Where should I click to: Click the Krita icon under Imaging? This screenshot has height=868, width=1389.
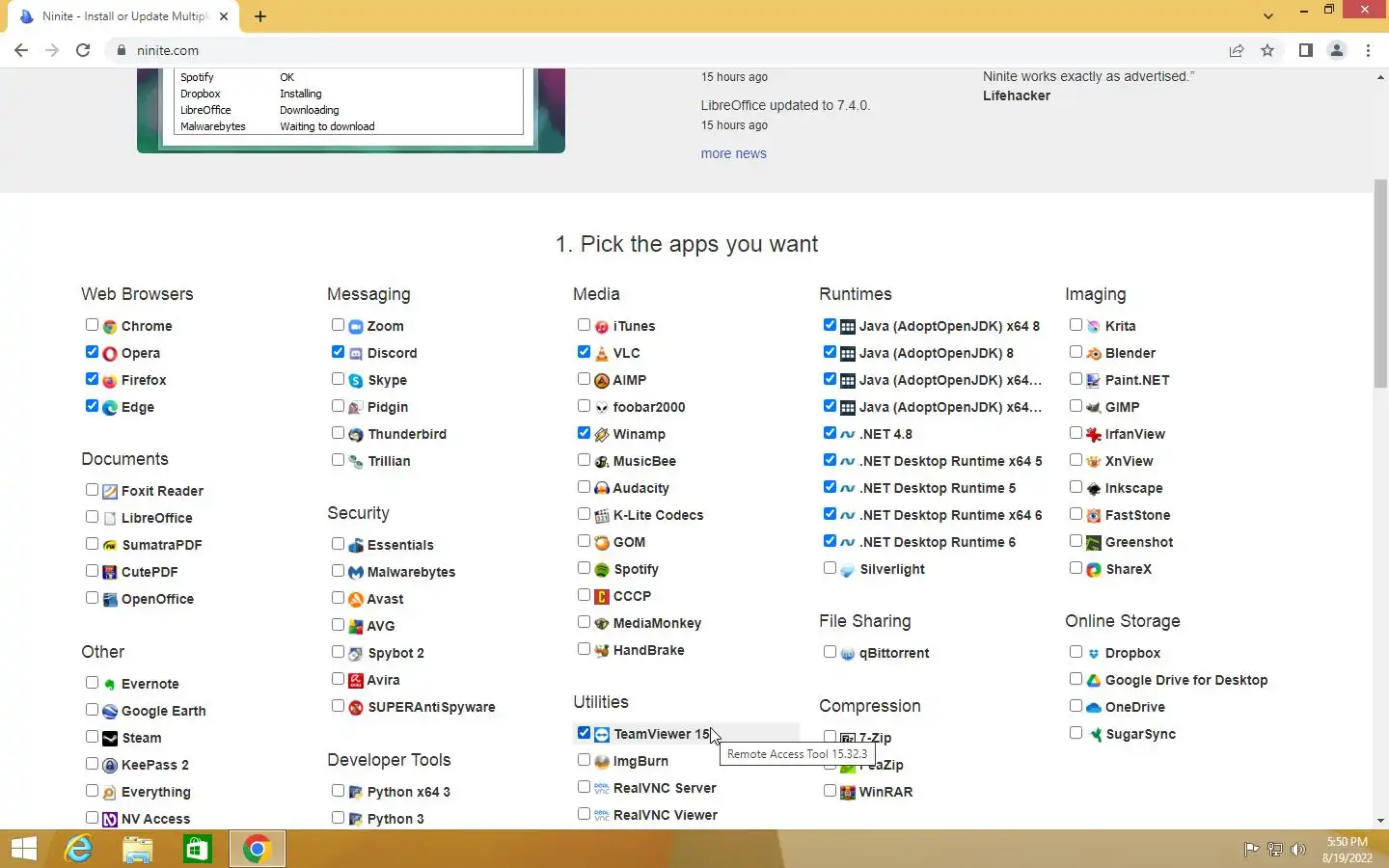pos(1094,327)
